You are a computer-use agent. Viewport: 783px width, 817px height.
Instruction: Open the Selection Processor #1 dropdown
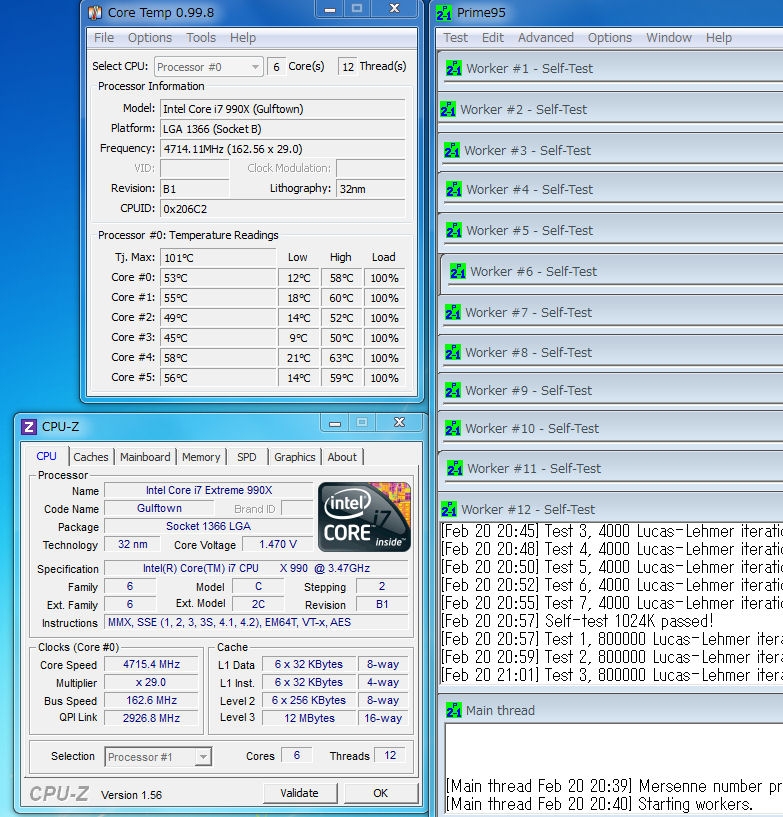[158, 757]
